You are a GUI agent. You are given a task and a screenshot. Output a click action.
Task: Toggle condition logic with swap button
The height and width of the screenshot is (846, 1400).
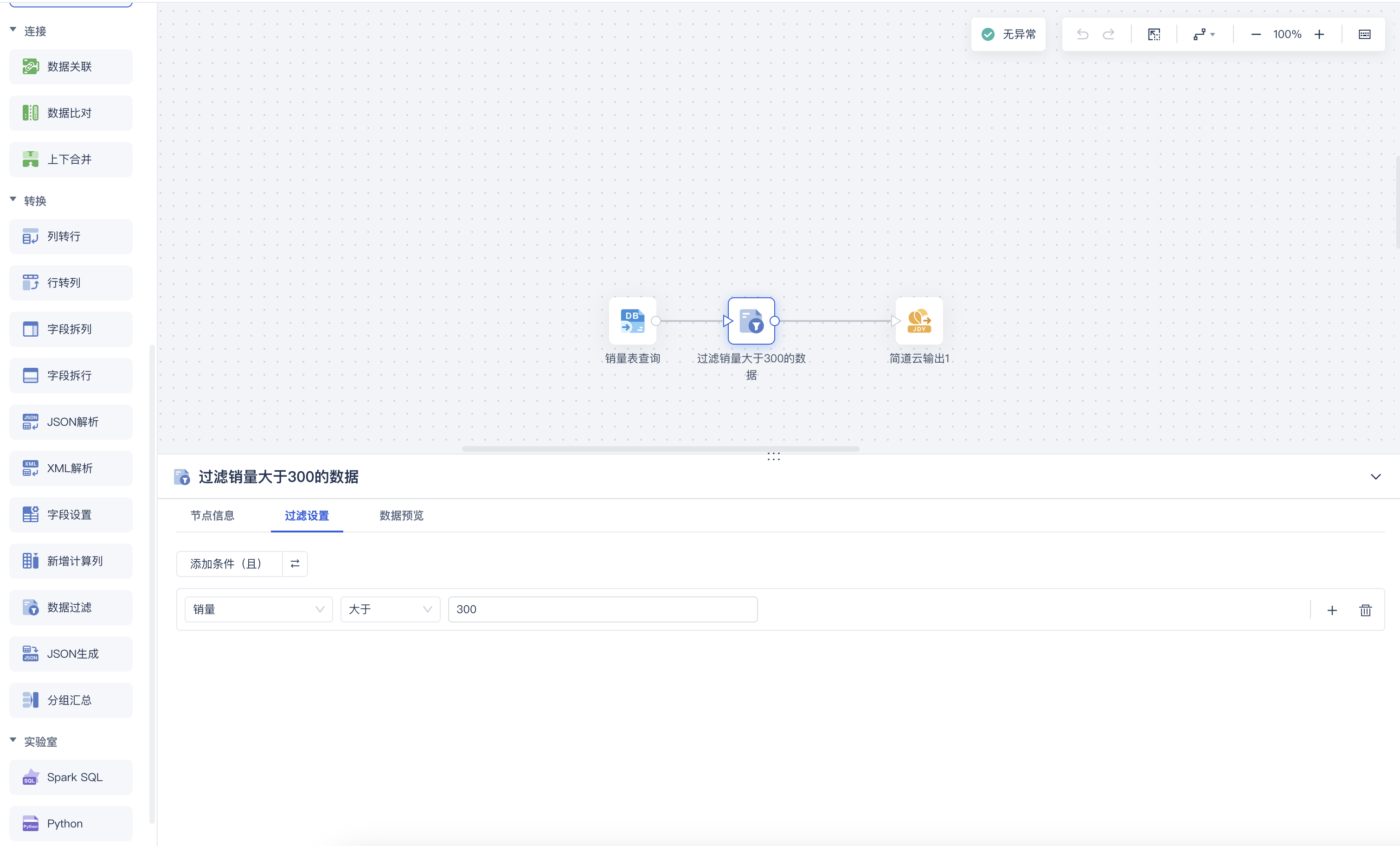pos(295,564)
